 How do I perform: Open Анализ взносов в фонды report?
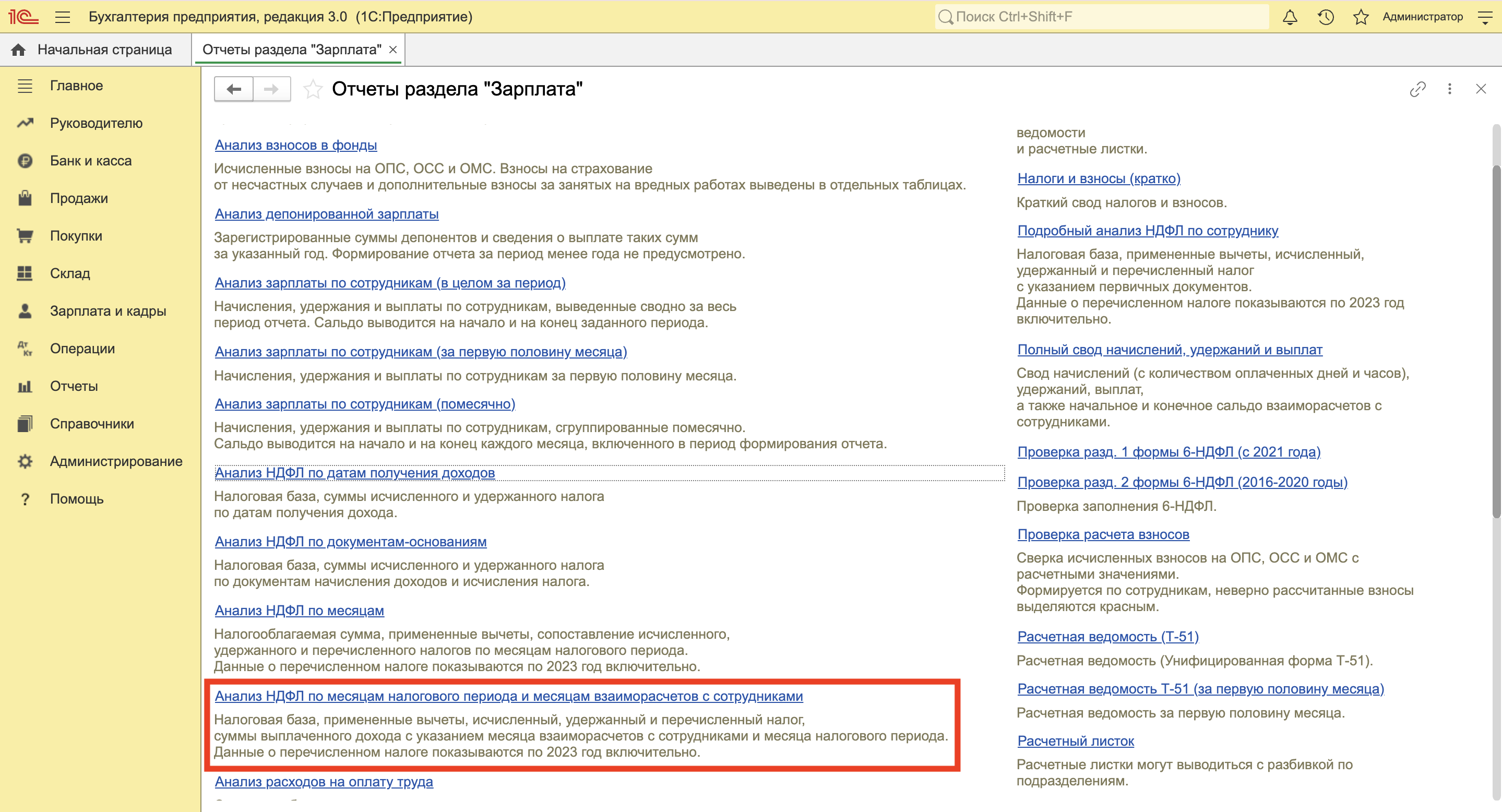tap(295, 145)
